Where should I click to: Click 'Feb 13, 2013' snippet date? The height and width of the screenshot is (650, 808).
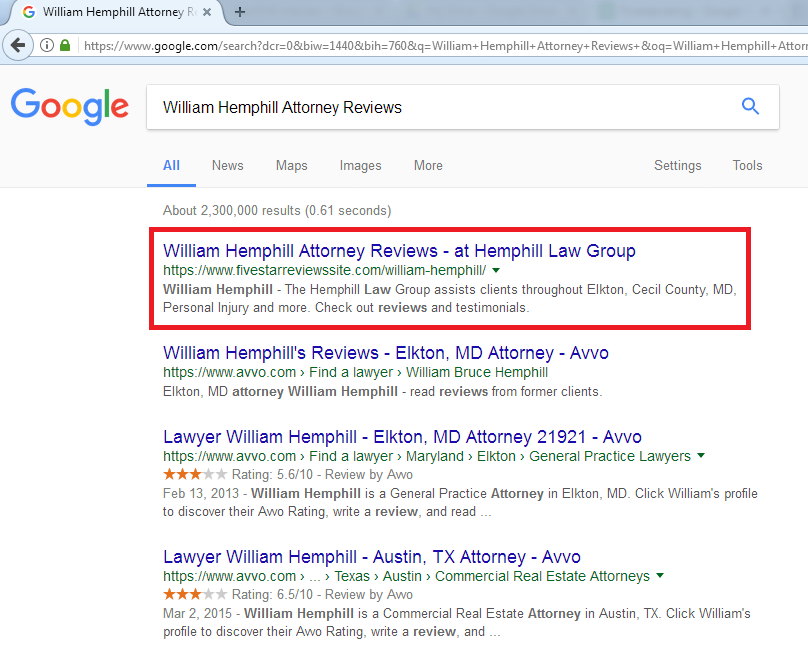click(x=200, y=493)
